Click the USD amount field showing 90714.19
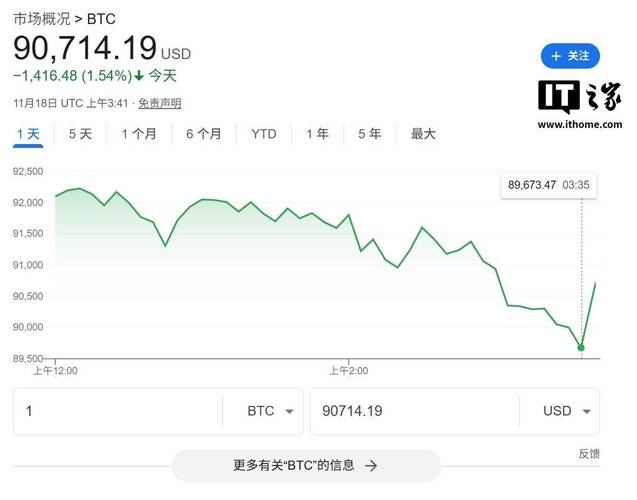 414,411
